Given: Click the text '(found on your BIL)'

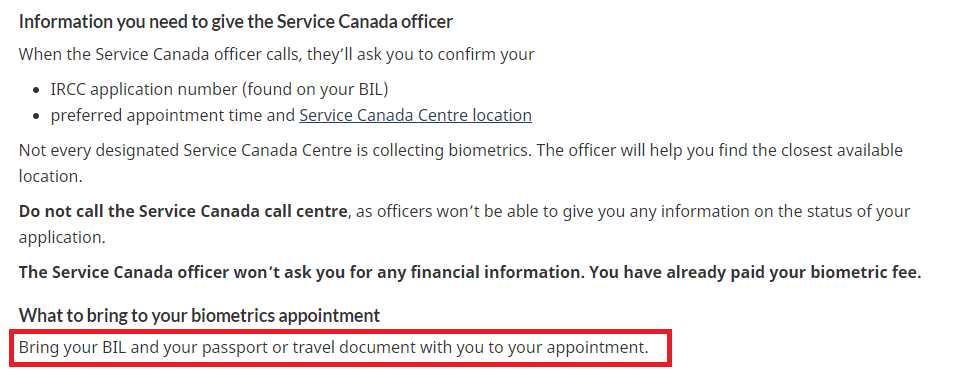Looking at the screenshot, I should (x=315, y=89).
